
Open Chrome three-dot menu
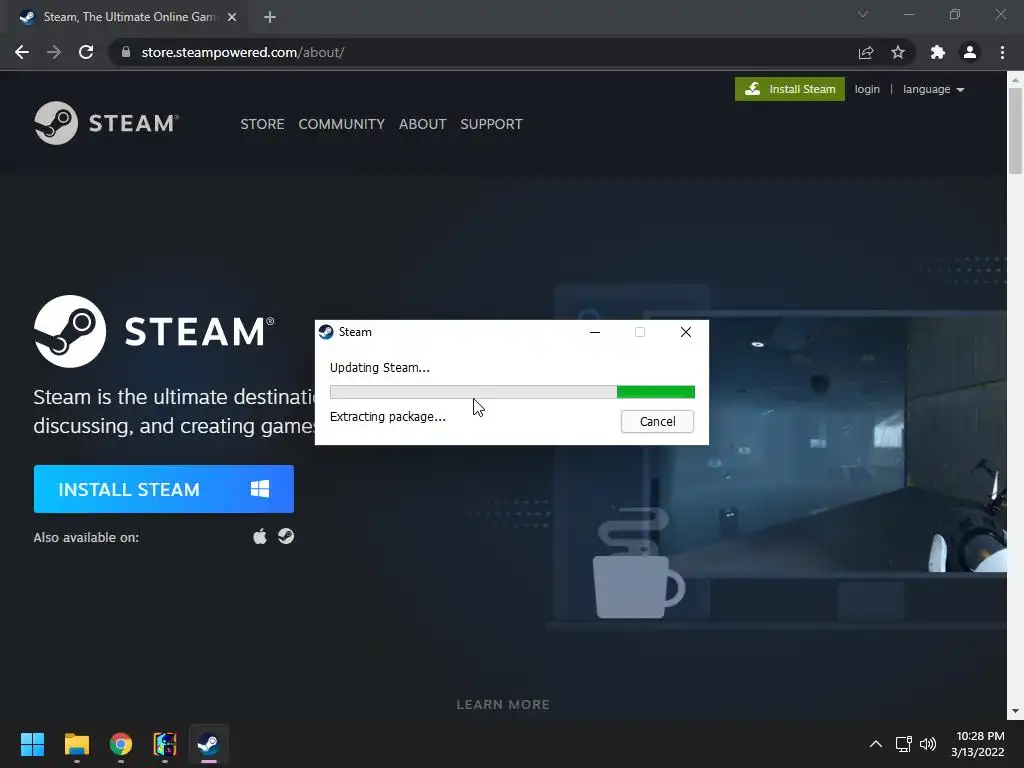coord(1002,52)
